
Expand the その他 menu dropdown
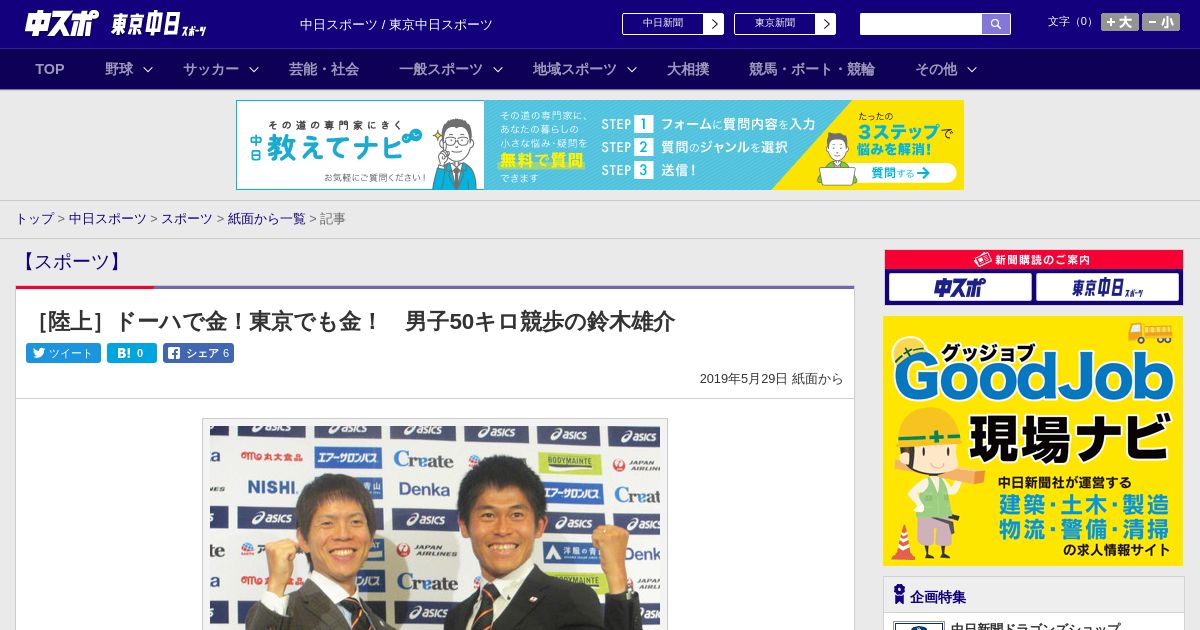point(946,69)
